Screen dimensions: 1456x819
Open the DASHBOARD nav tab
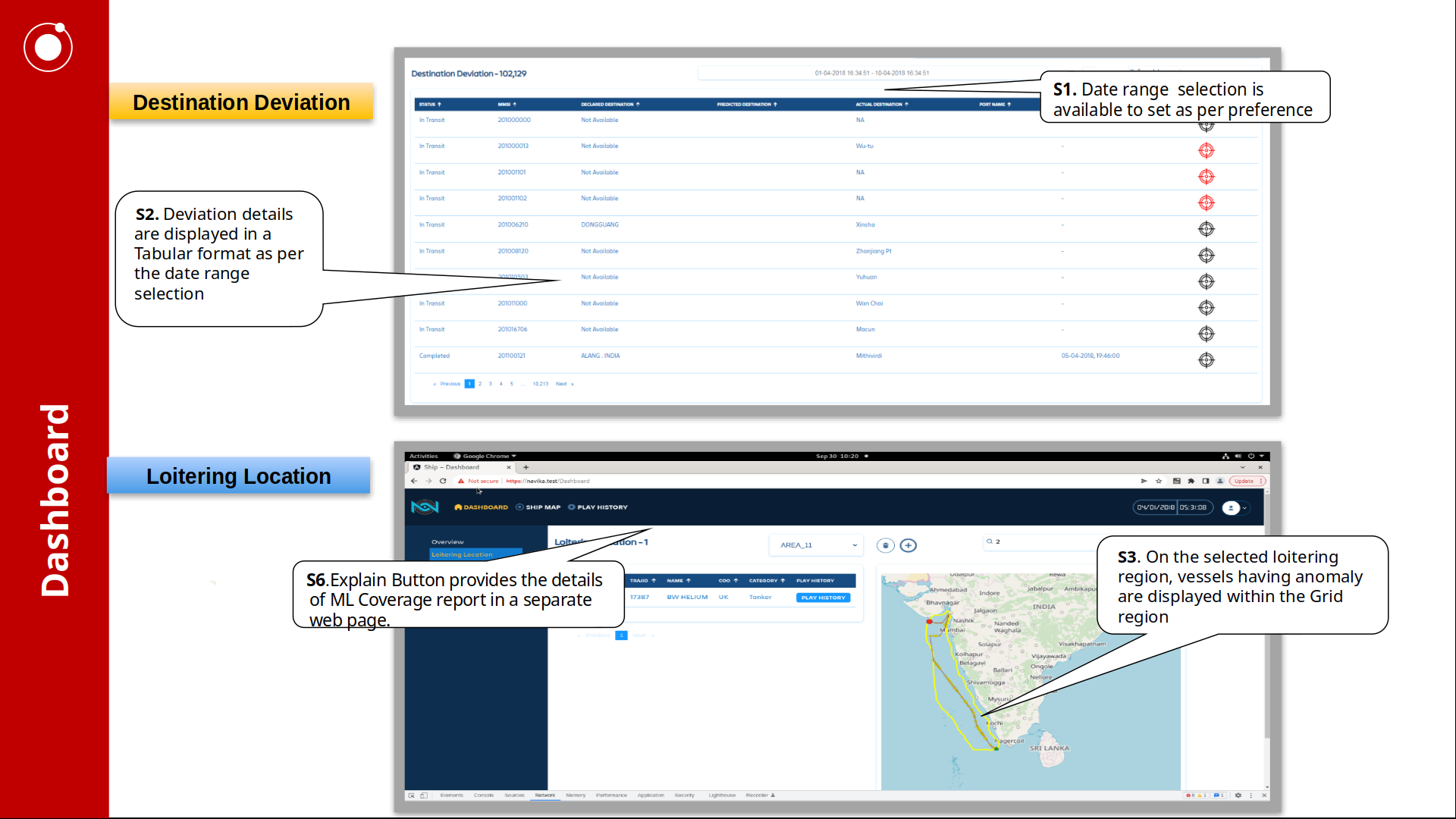click(x=481, y=507)
